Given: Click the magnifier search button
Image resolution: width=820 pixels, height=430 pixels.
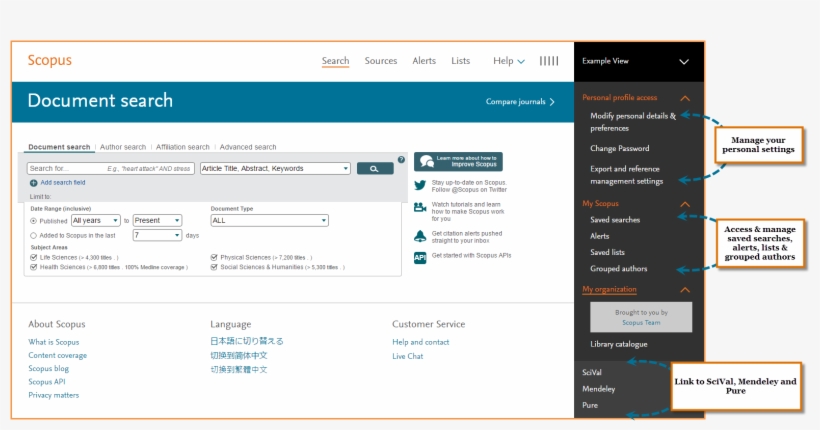Looking at the screenshot, I should [375, 168].
